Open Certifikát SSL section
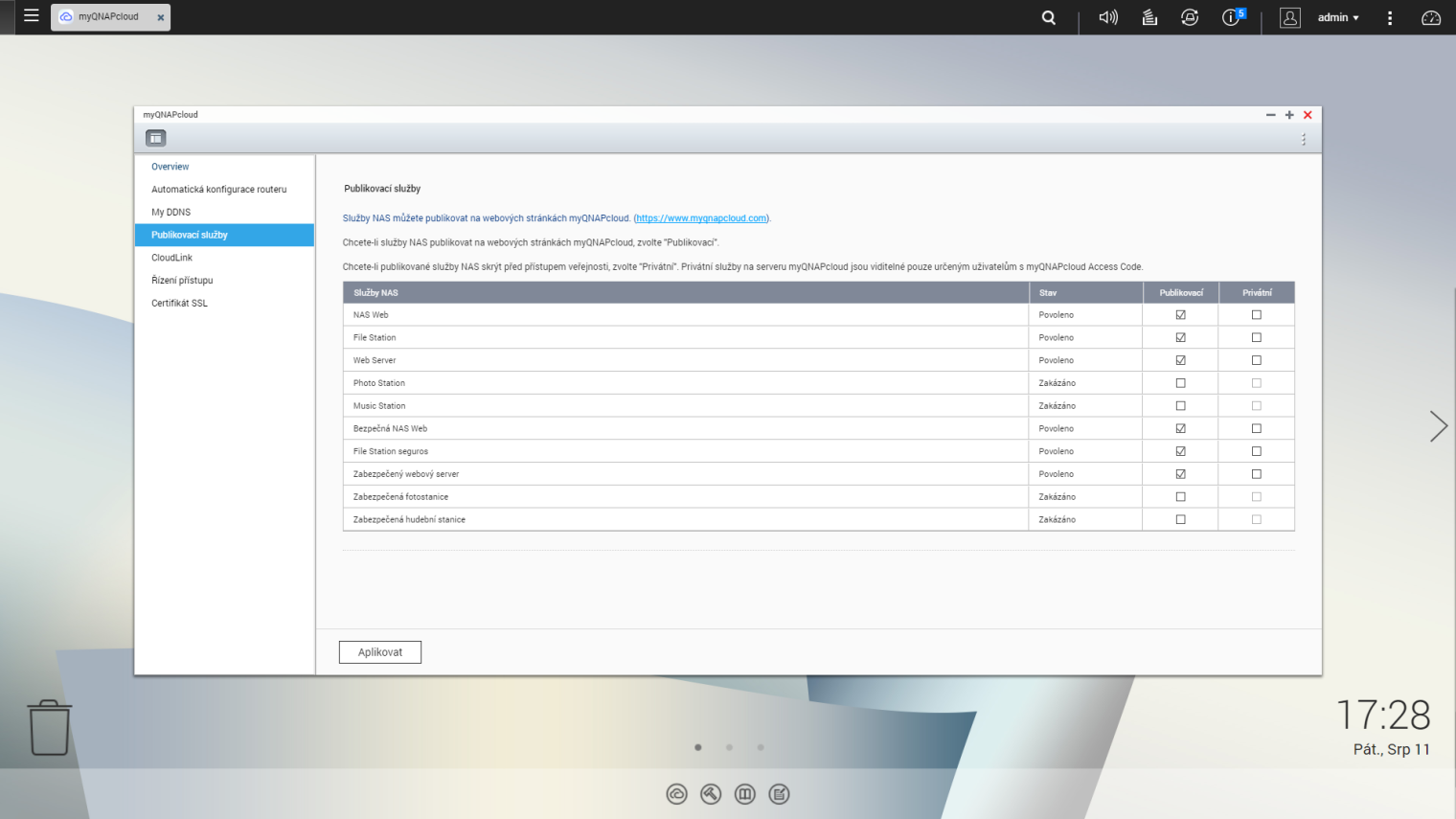The height and width of the screenshot is (819, 1456). (224, 304)
